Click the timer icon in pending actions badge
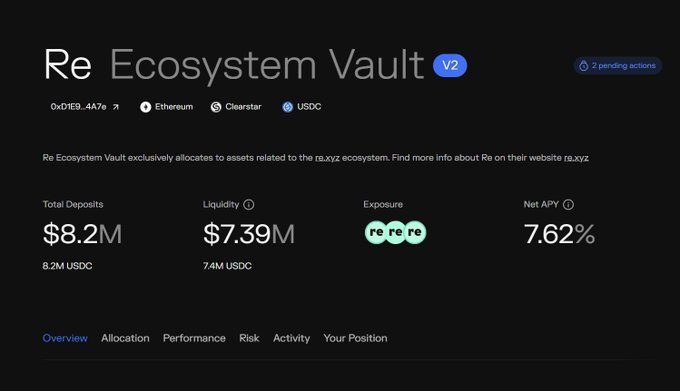This screenshot has width=680, height=391. click(x=584, y=66)
